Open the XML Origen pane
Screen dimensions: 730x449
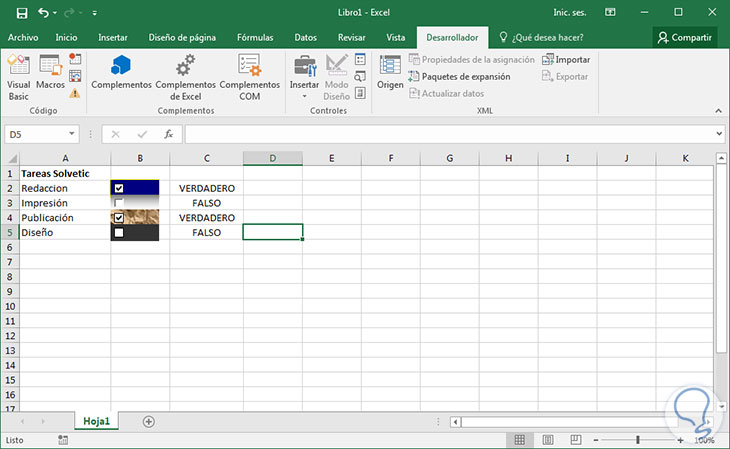pyautogui.click(x=390, y=72)
